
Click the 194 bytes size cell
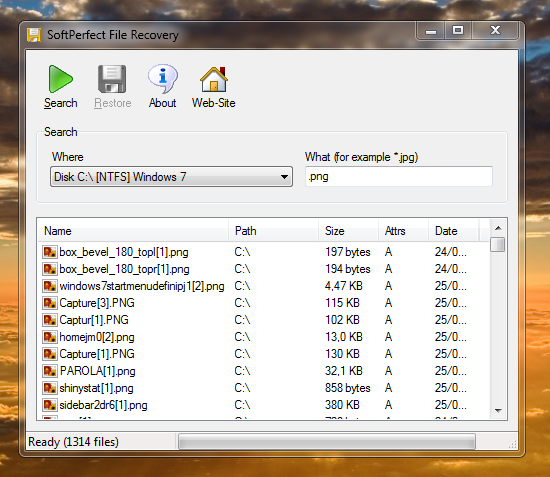pos(348,269)
